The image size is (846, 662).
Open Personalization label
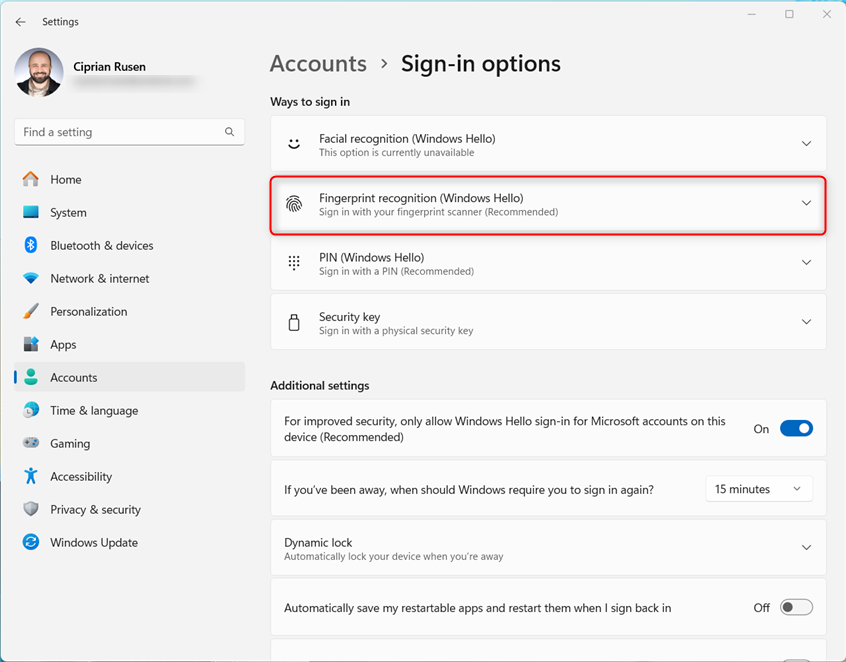pyautogui.click(x=89, y=311)
